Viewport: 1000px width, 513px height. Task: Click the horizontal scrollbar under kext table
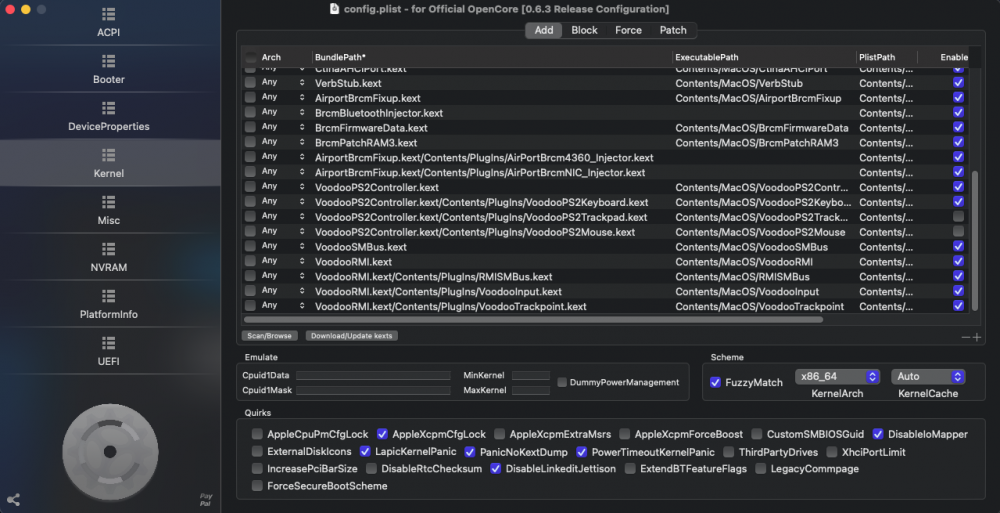[533, 319]
